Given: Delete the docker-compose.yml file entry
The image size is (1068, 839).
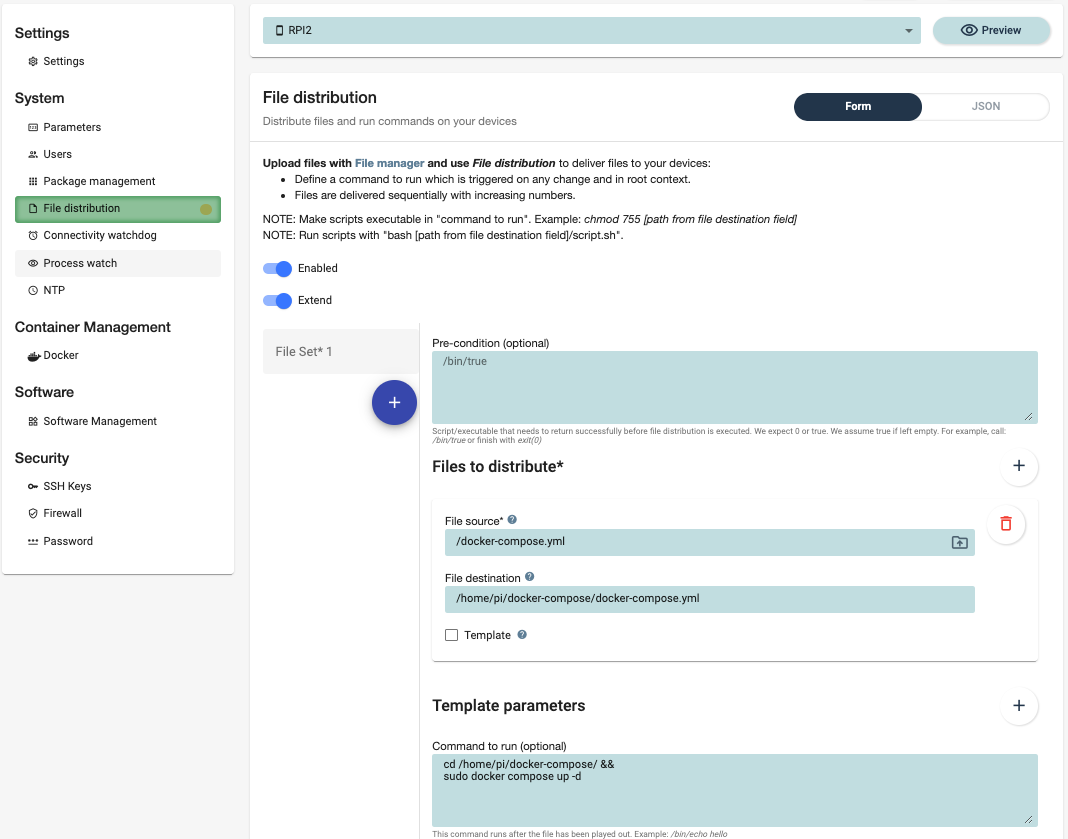Looking at the screenshot, I should (1007, 524).
